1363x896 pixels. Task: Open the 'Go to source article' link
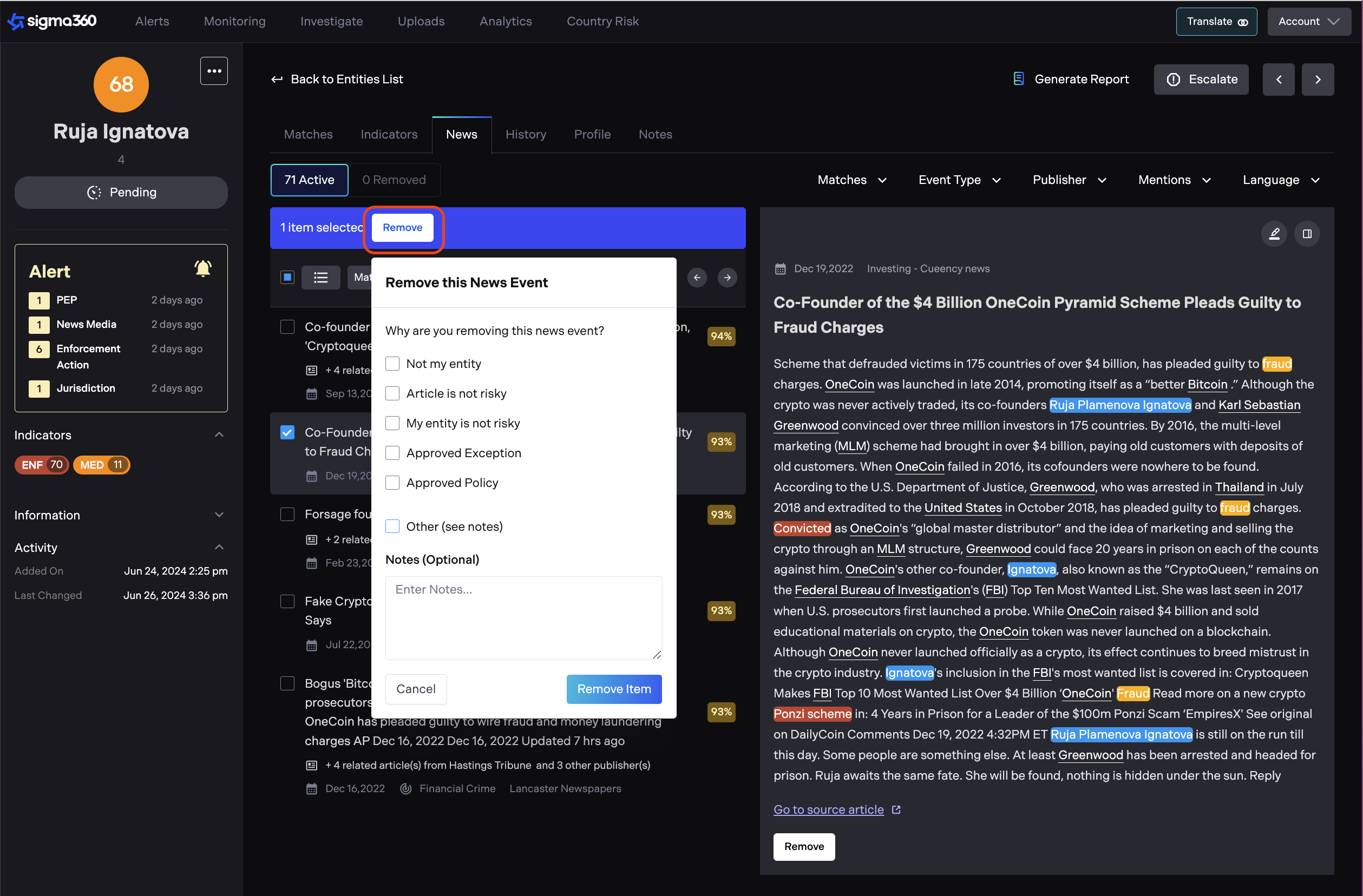coord(828,809)
